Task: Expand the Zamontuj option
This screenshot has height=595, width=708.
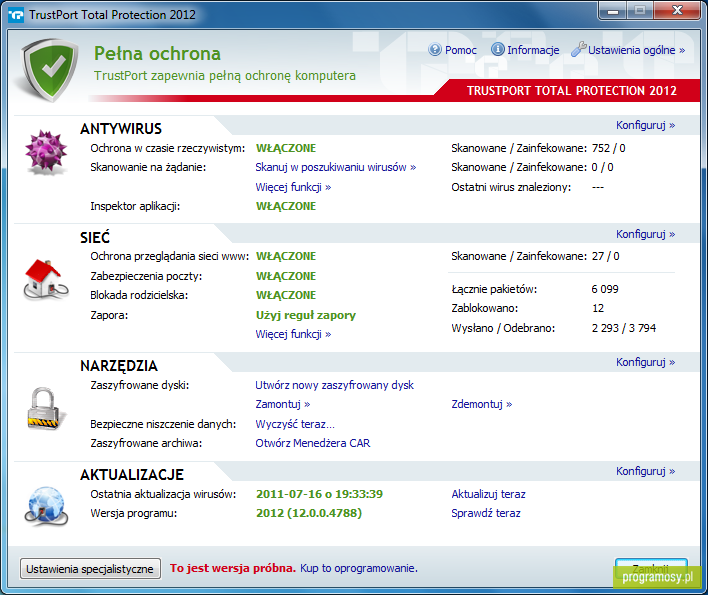Action: pos(283,404)
